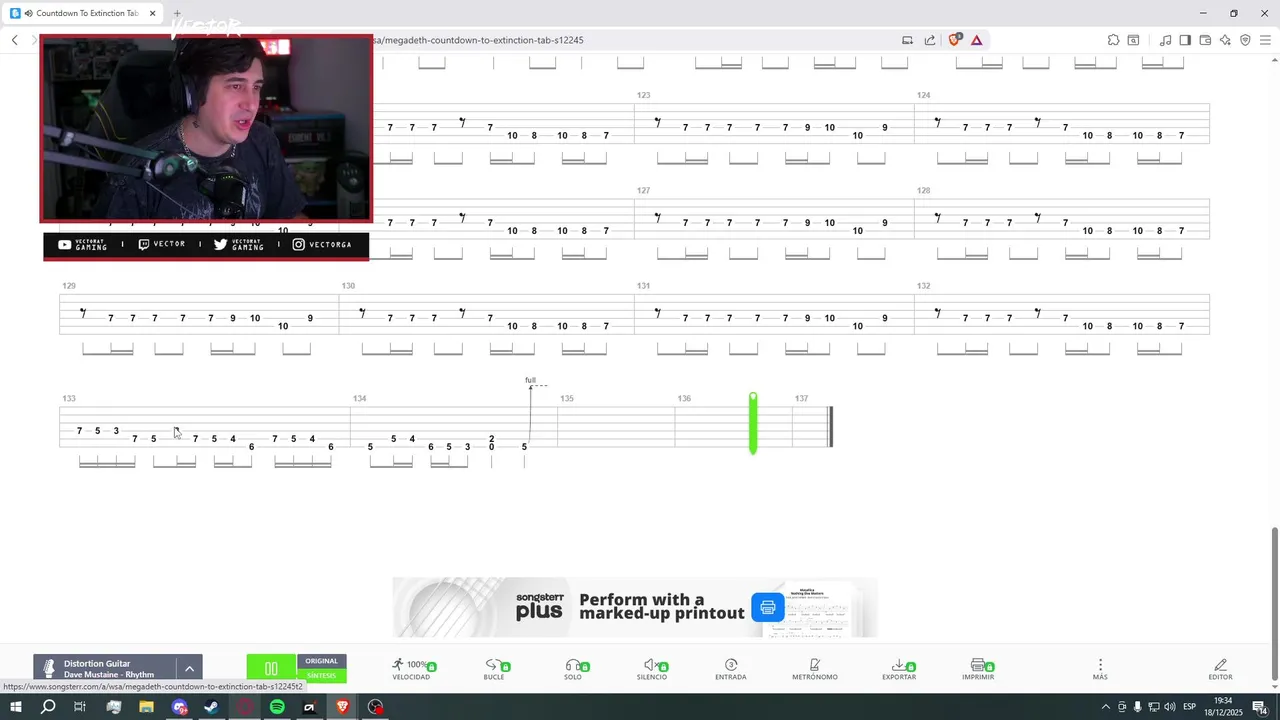Toggle the browser sidebar panel

point(1185,40)
